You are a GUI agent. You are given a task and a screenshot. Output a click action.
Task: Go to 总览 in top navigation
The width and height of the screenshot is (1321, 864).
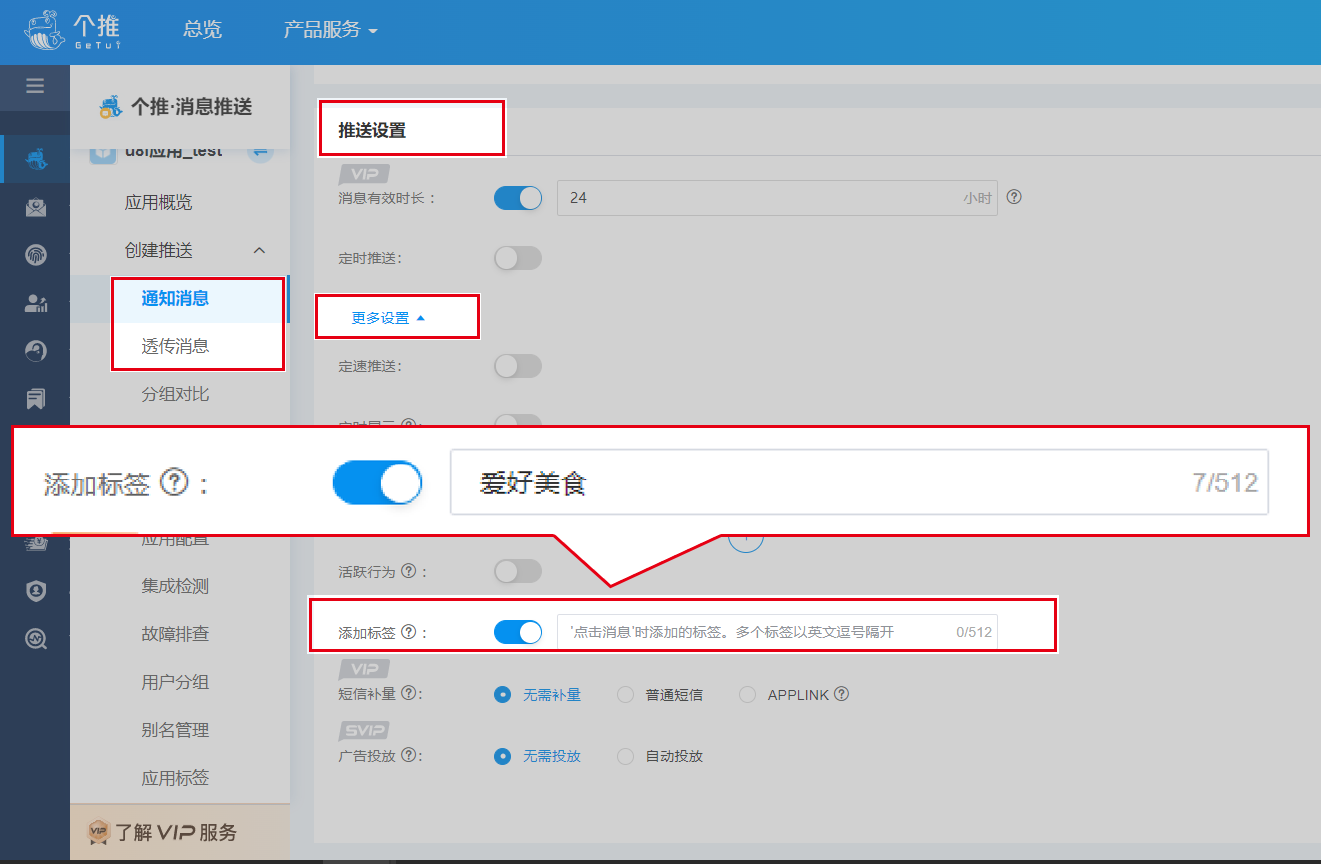click(x=203, y=30)
